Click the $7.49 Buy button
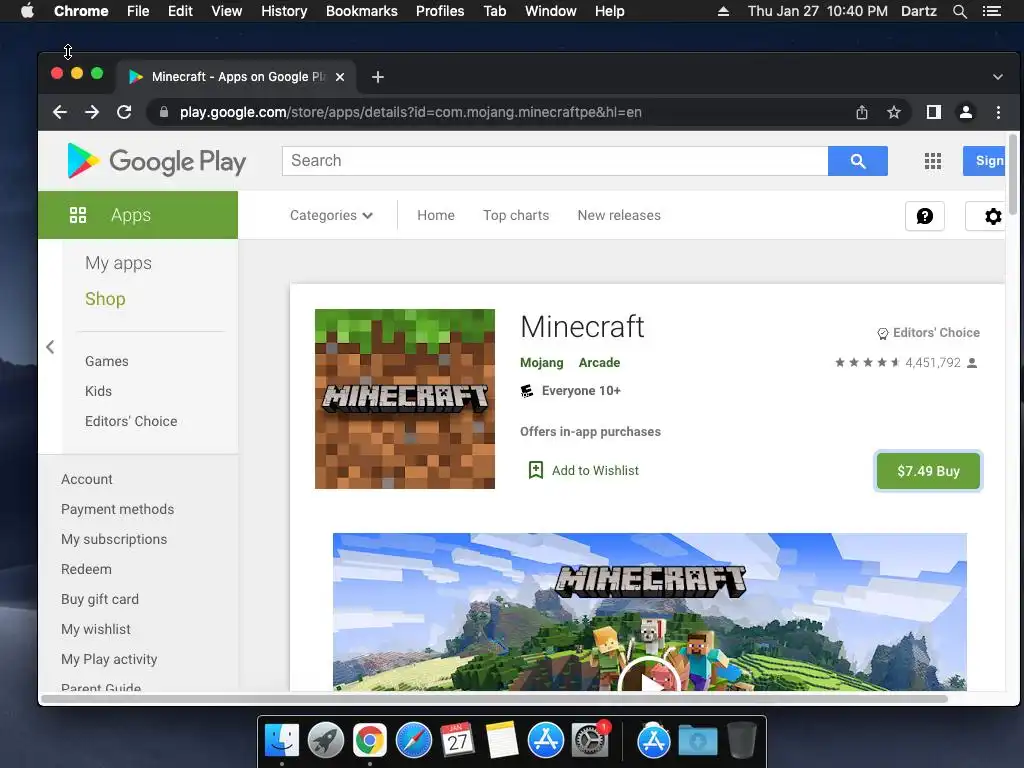 [x=928, y=471]
